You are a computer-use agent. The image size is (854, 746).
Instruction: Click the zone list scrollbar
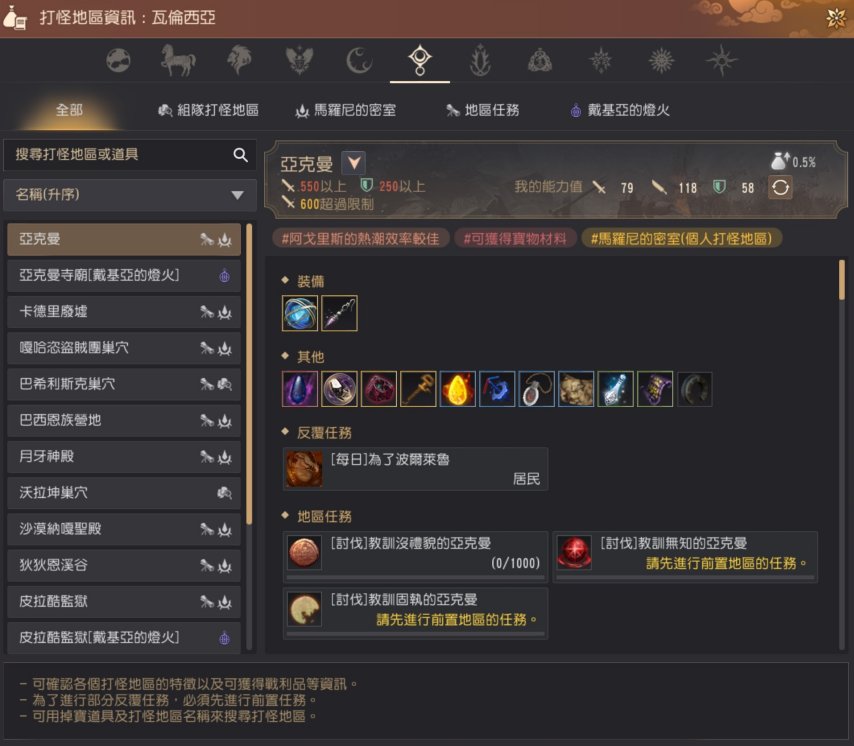pyautogui.click(x=249, y=374)
